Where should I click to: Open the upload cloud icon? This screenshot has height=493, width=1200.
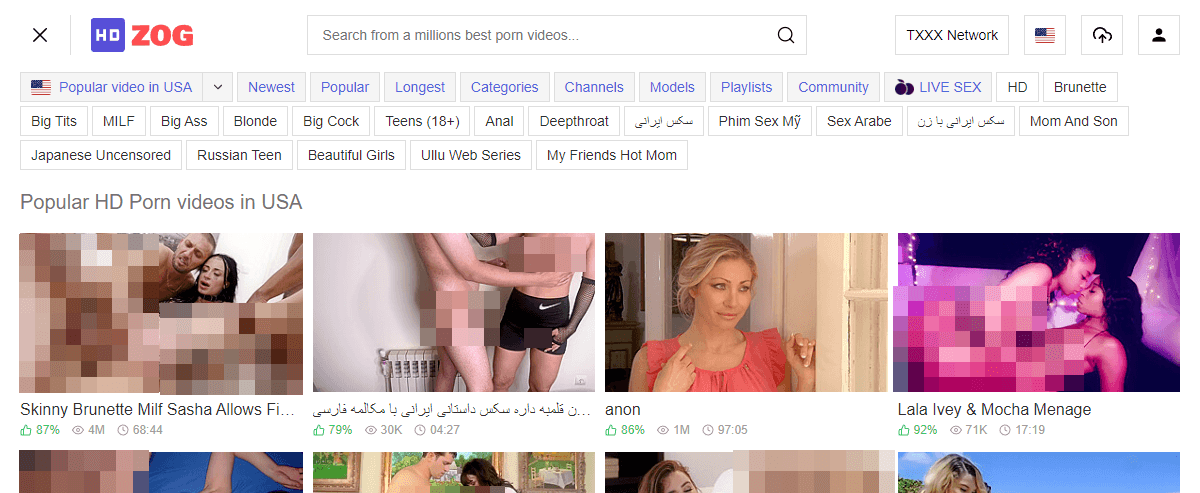tap(1102, 35)
